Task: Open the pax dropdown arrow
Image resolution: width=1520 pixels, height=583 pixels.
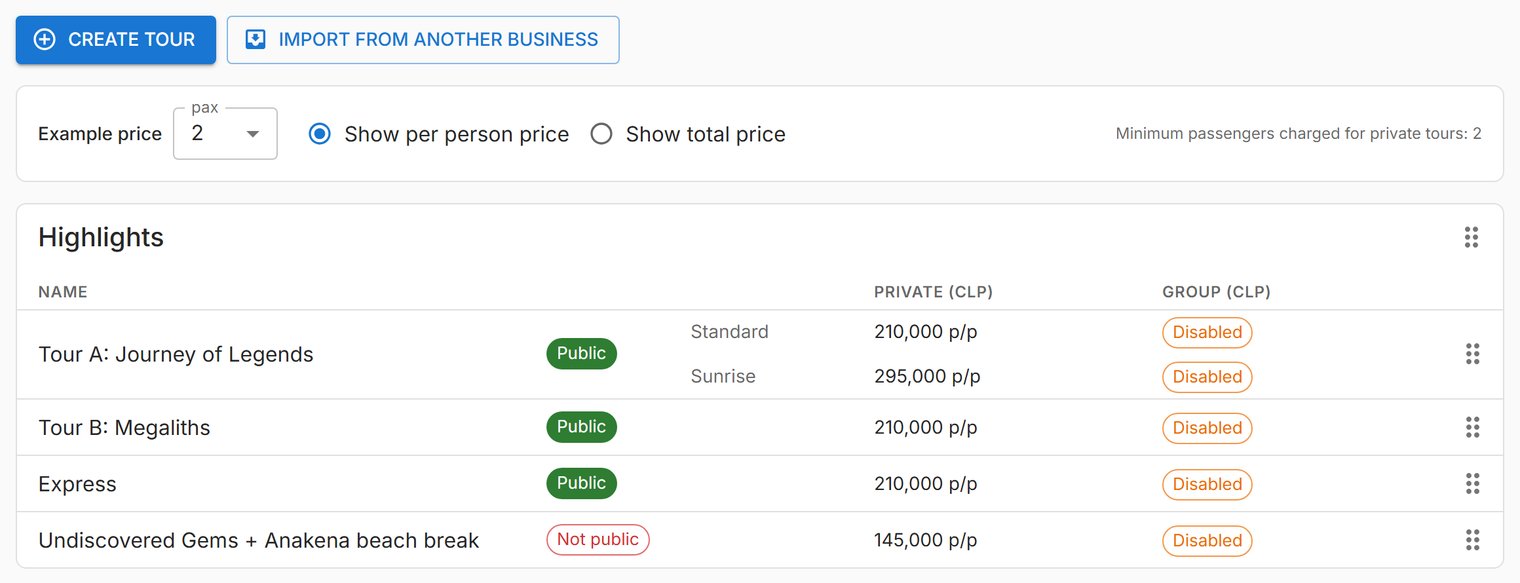Action: pos(253,134)
